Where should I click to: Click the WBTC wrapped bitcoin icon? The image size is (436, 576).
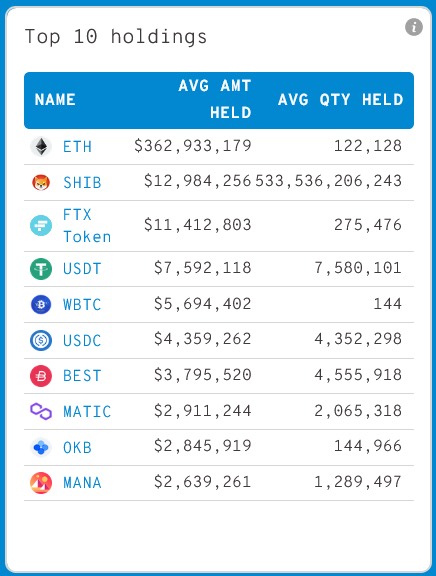pyautogui.click(x=41, y=305)
